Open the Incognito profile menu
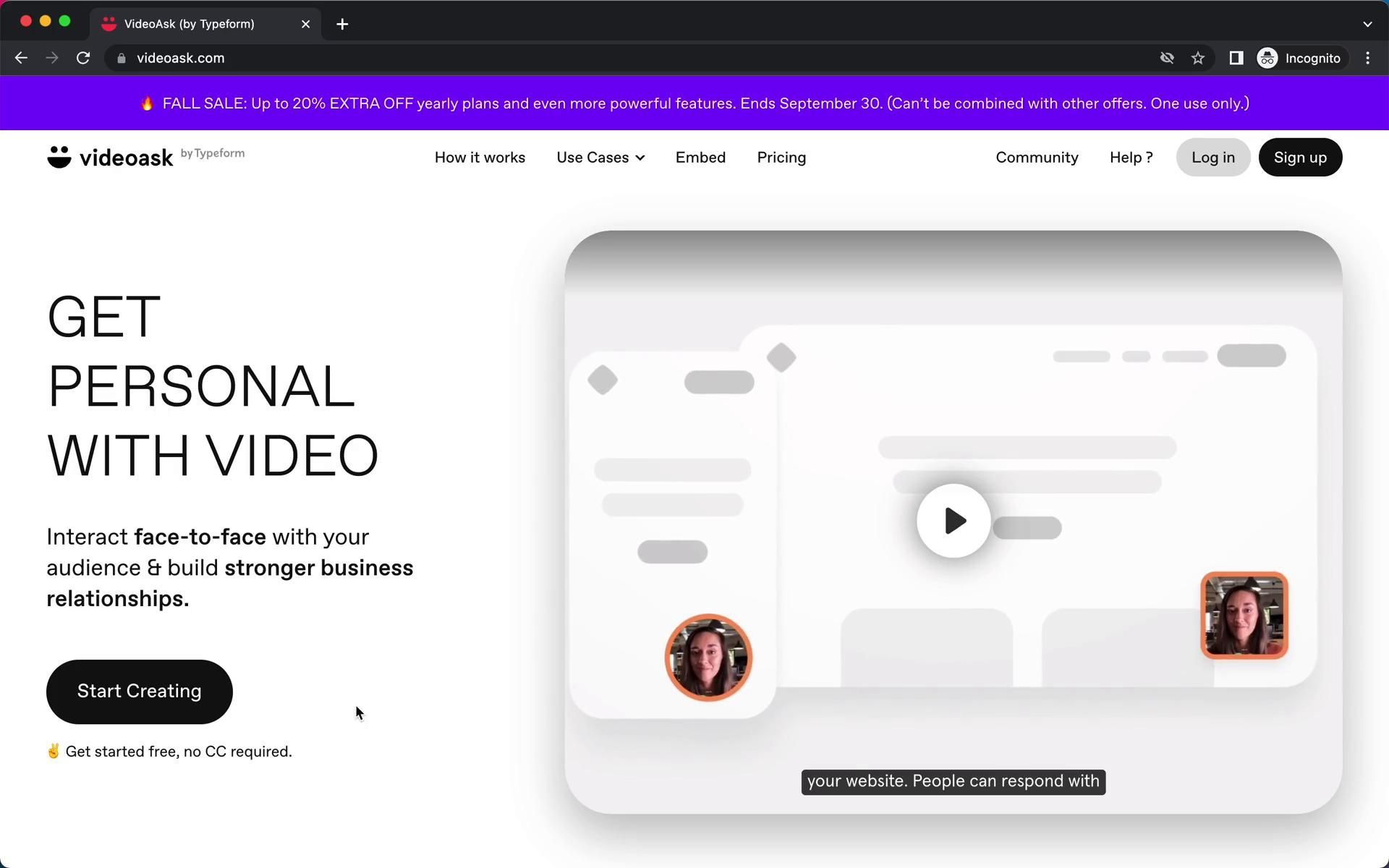 pyautogui.click(x=1299, y=58)
